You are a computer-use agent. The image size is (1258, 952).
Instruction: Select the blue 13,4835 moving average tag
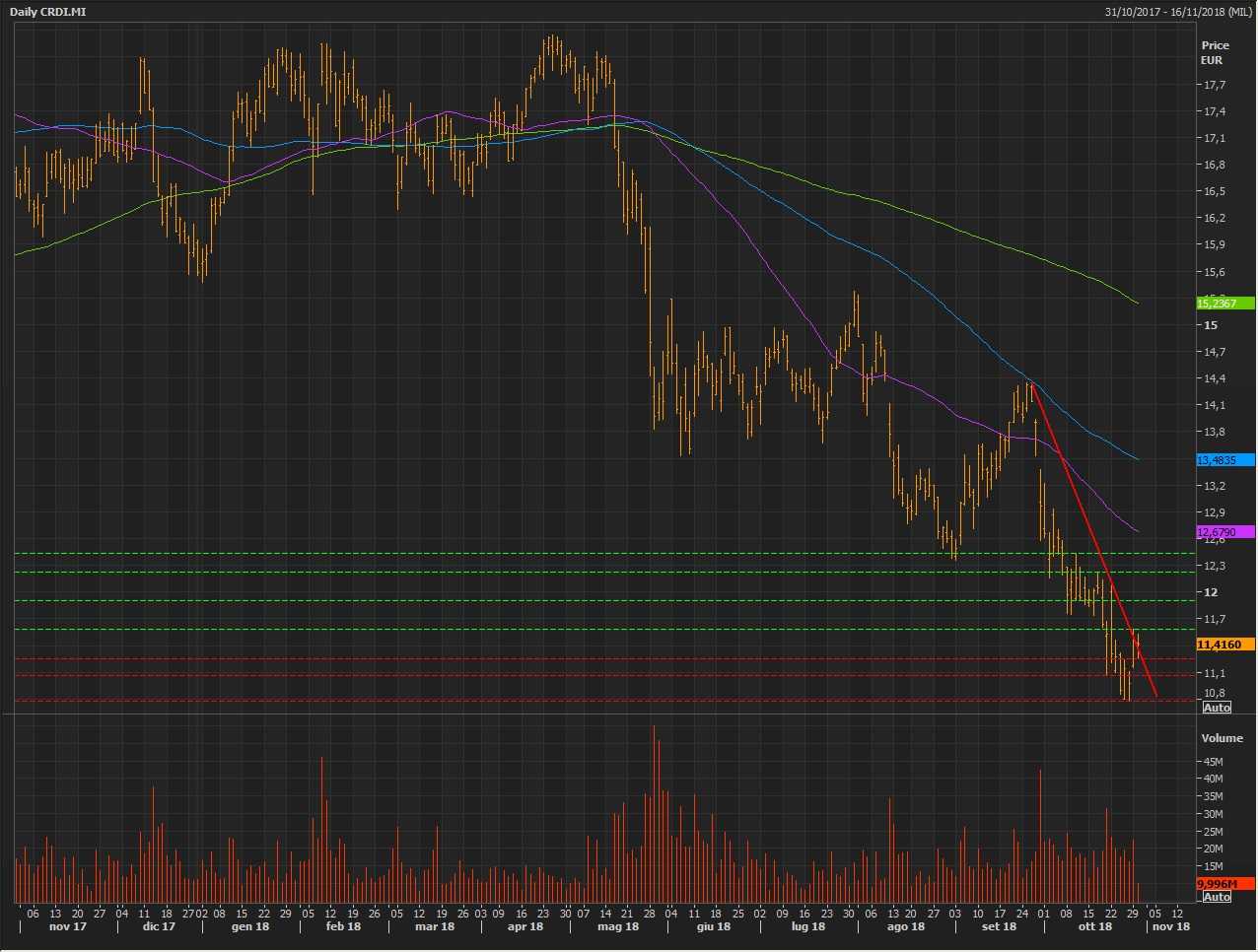(x=1223, y=460)
